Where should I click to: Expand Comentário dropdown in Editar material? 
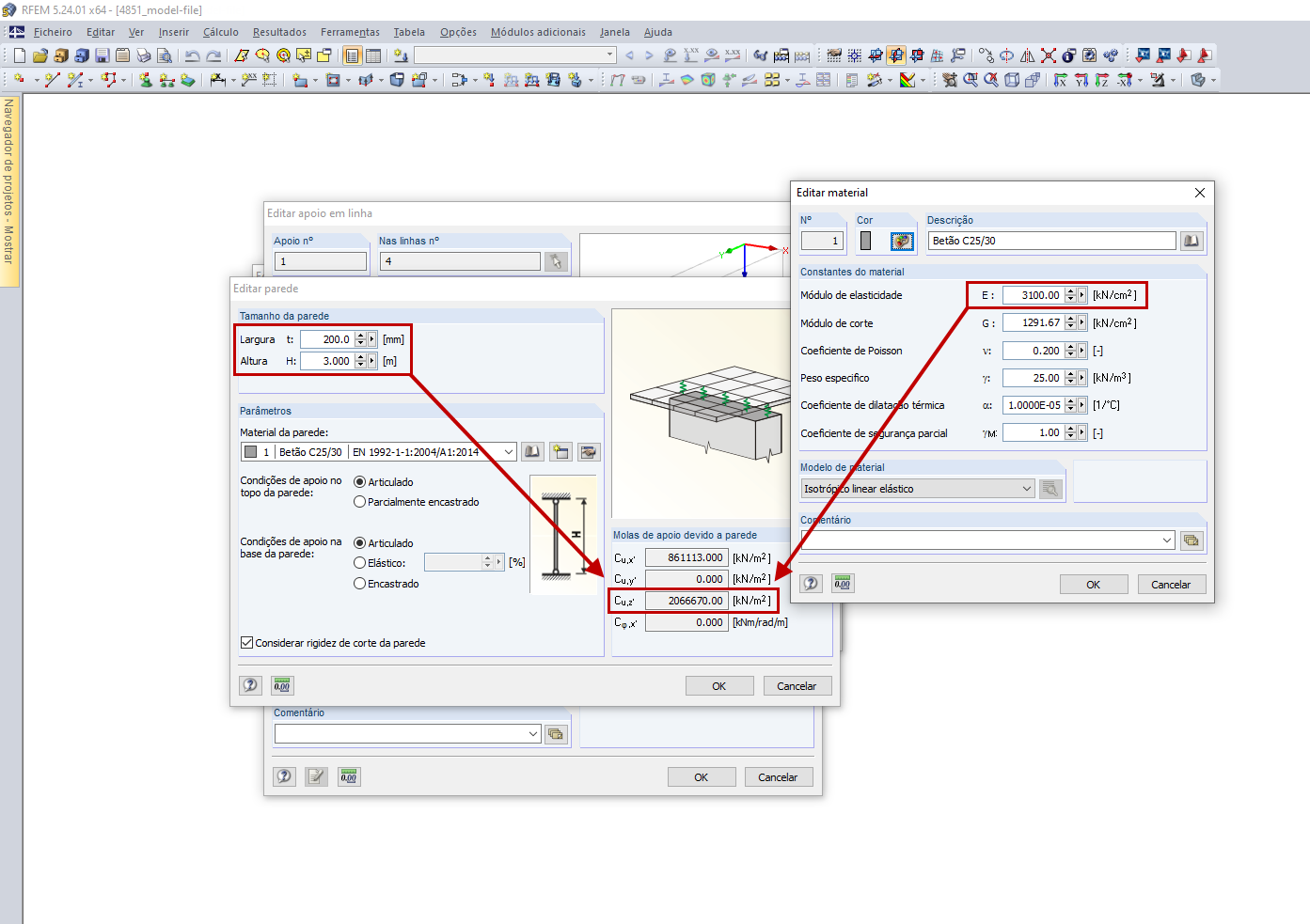(x=1168, y=540)
